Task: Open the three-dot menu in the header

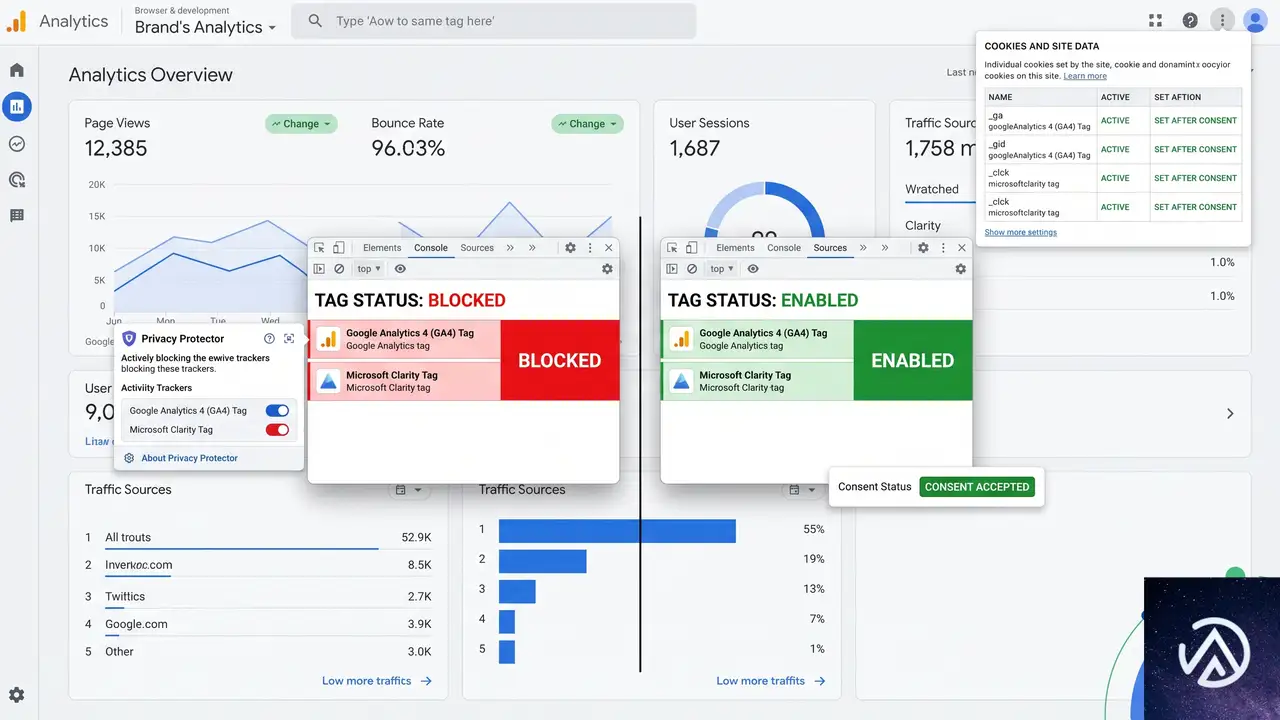Action: (x=1222, y=20)
